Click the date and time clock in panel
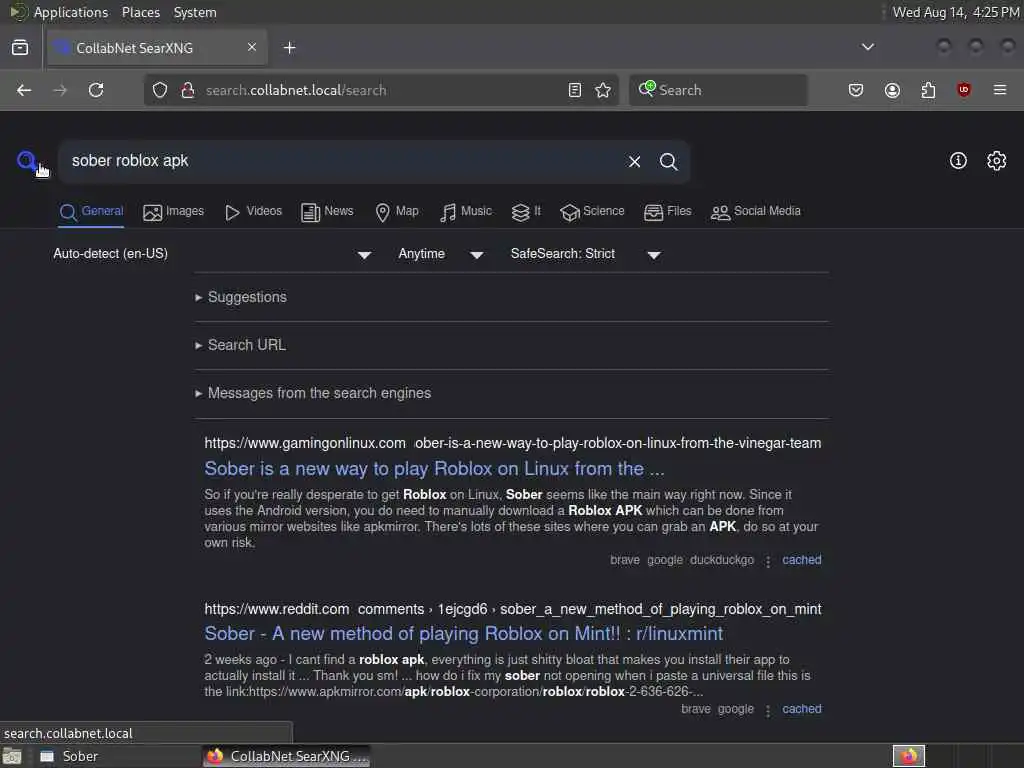 956,12
